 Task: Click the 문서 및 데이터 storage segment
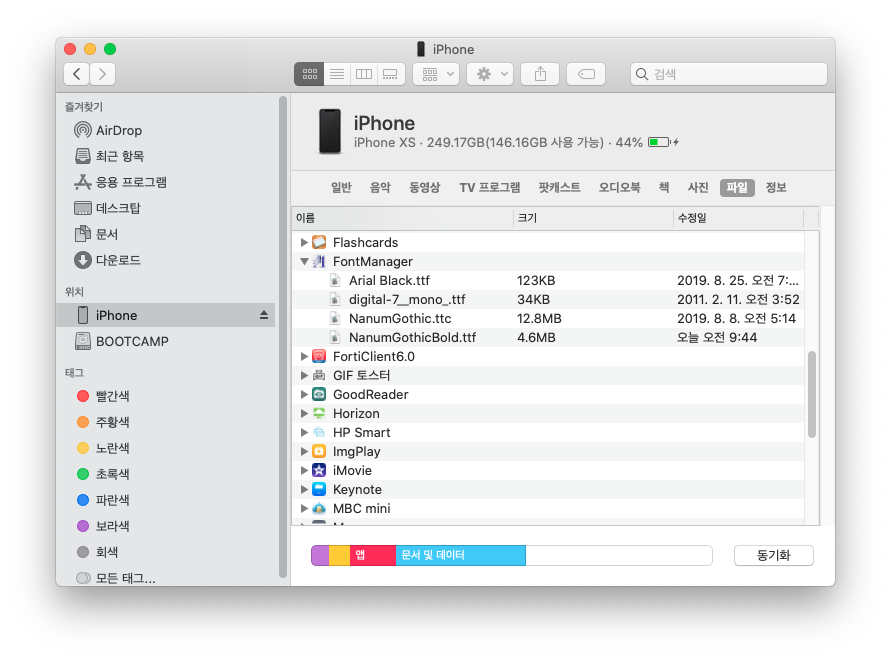coord(460,555)
